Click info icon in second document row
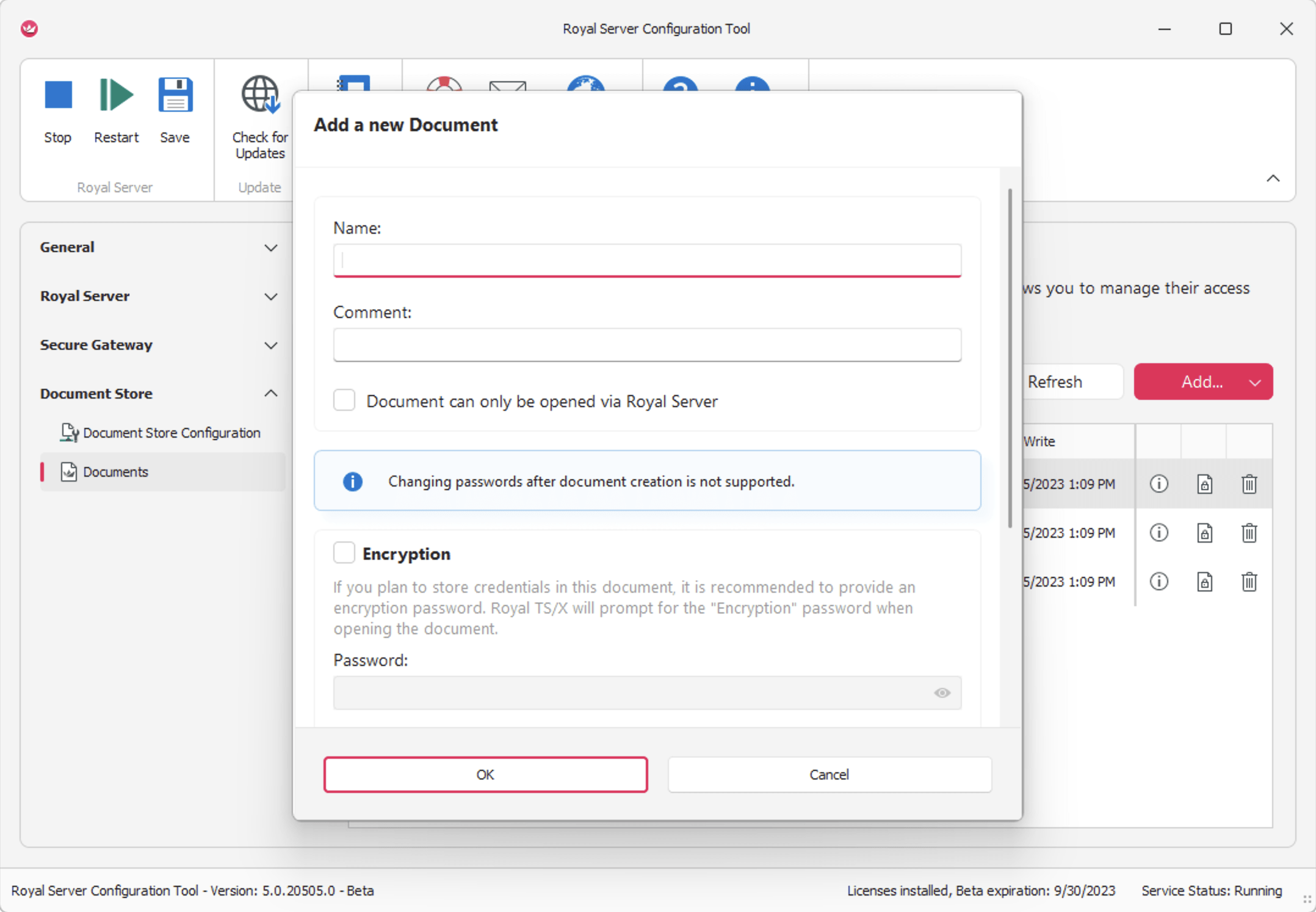The width and height of the screenshot is (1316, 912). (x=1159, y=533)
